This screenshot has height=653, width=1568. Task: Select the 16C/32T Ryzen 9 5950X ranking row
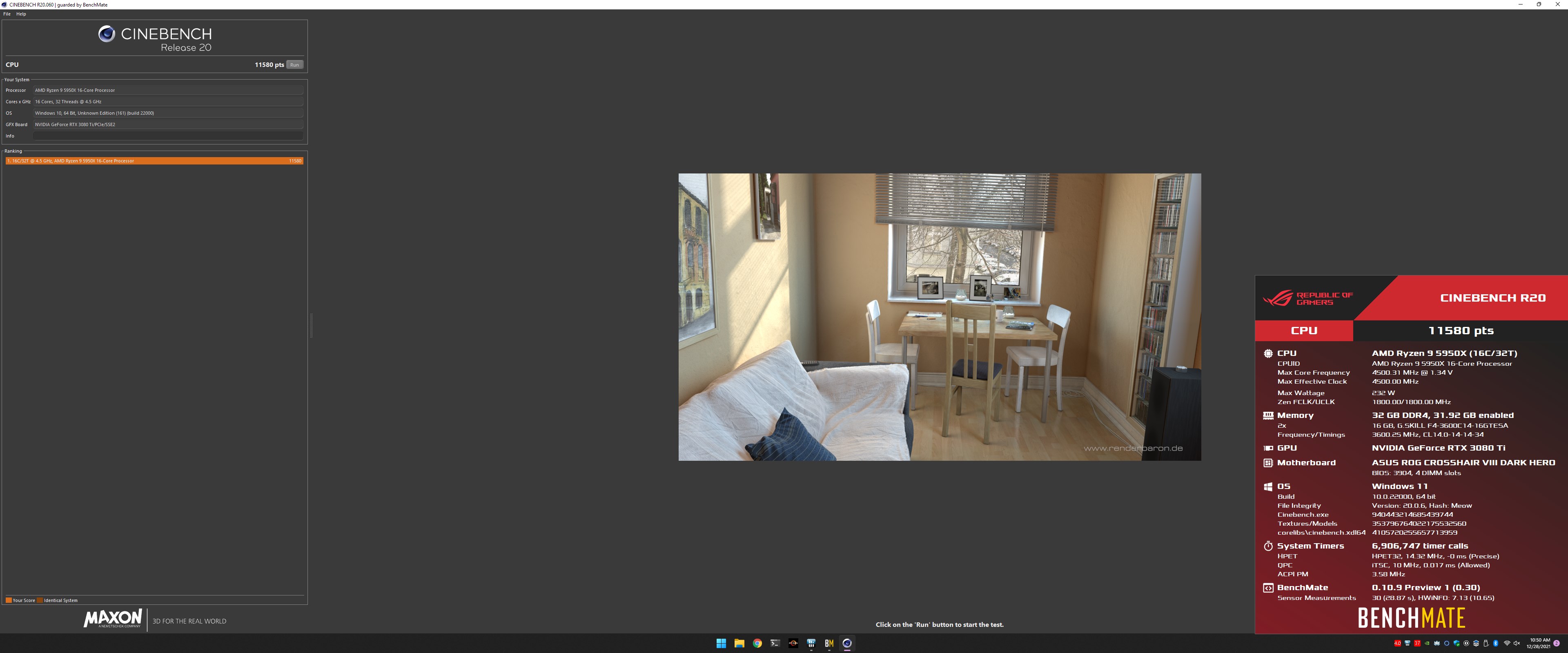pos(155,161)
